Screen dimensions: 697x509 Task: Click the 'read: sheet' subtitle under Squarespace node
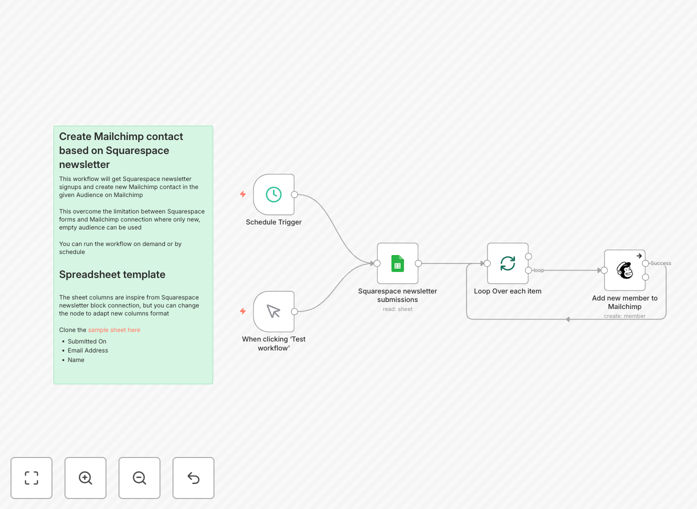(398, 309)
